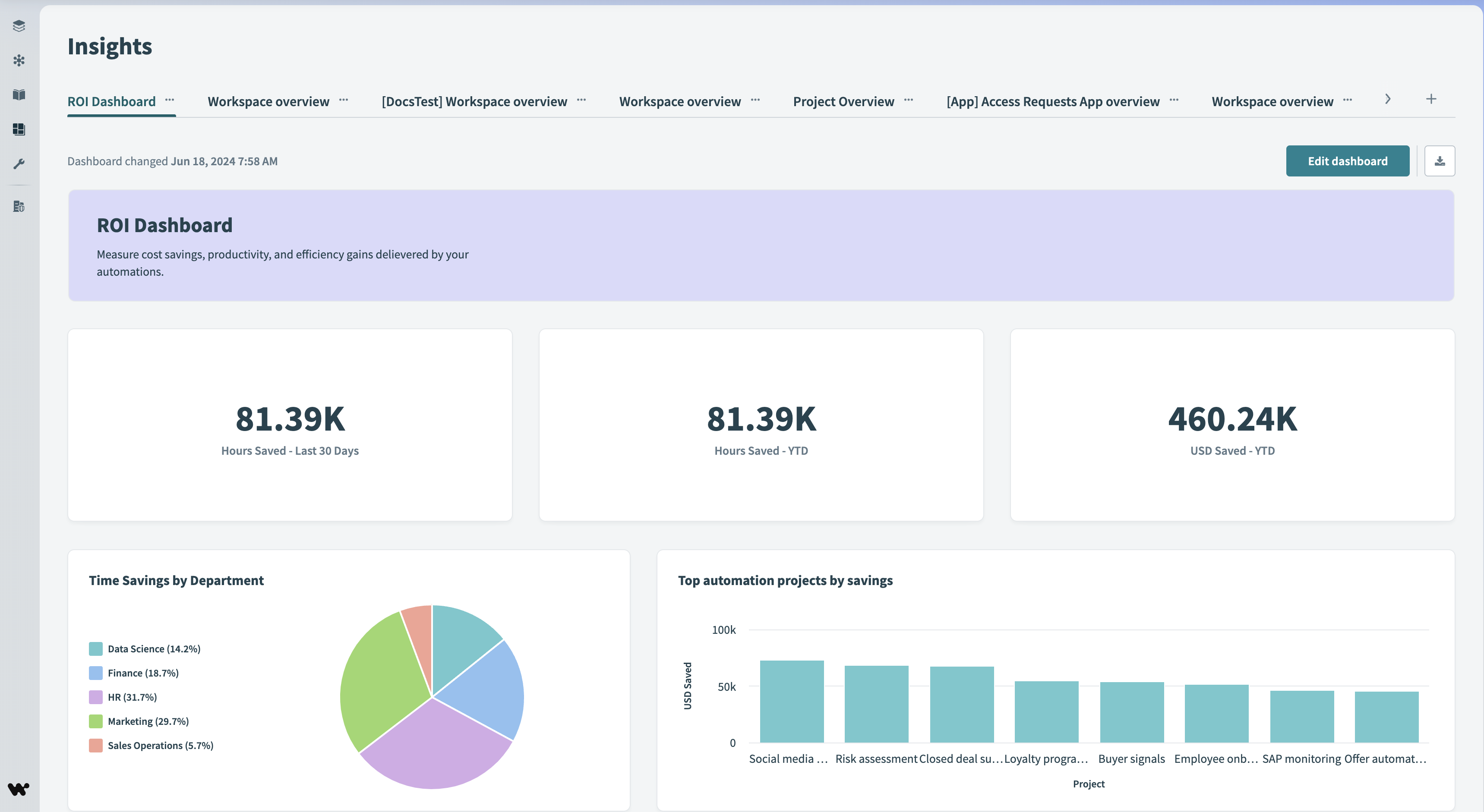Open the Library using the book icon
The height and width of the screenshot is (812, 1484).
point(19,94)
